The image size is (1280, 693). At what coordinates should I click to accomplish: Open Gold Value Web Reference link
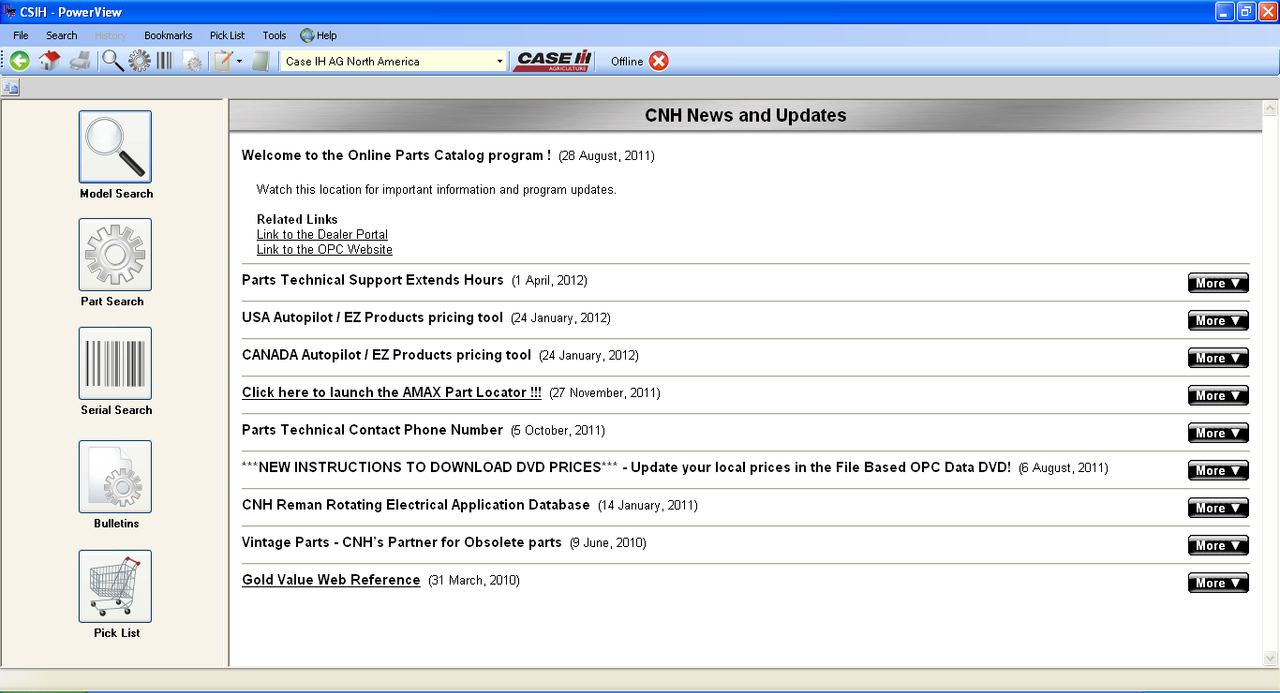coord(331,580)
